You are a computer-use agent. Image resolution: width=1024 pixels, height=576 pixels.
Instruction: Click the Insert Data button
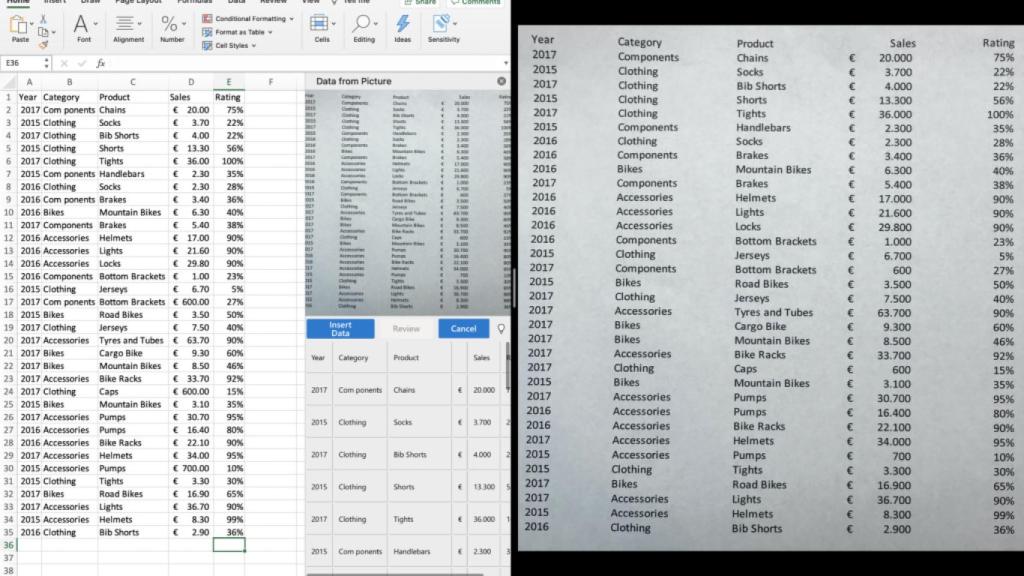(341, 328)
